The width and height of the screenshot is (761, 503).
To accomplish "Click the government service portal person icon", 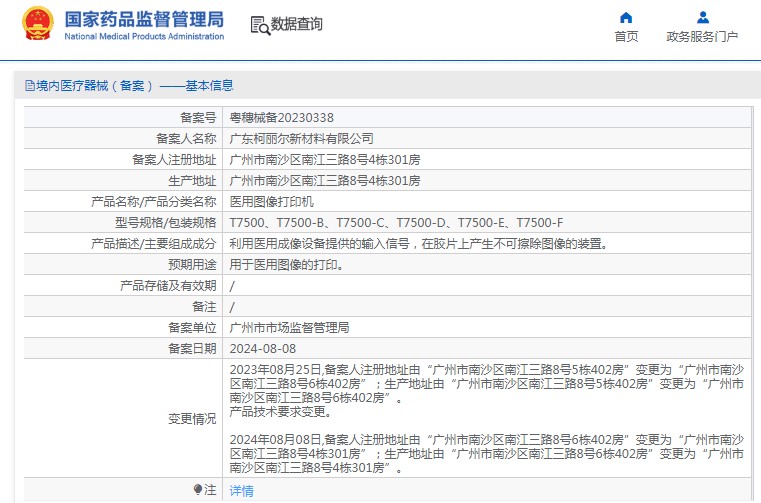I will click(702, 17).
